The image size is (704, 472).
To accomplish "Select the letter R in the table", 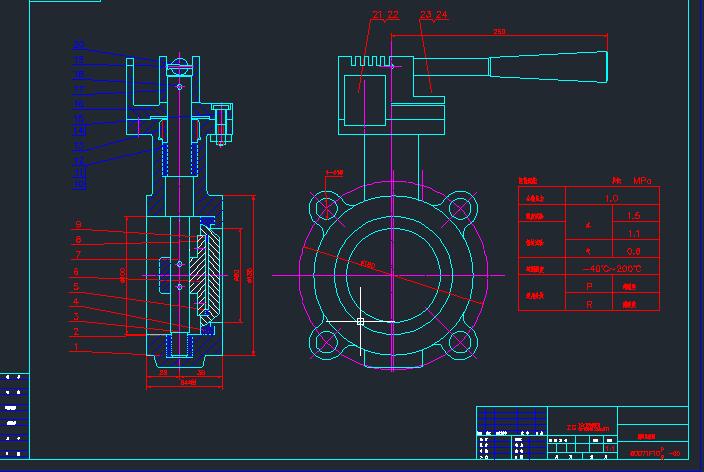I will point(589,304).
